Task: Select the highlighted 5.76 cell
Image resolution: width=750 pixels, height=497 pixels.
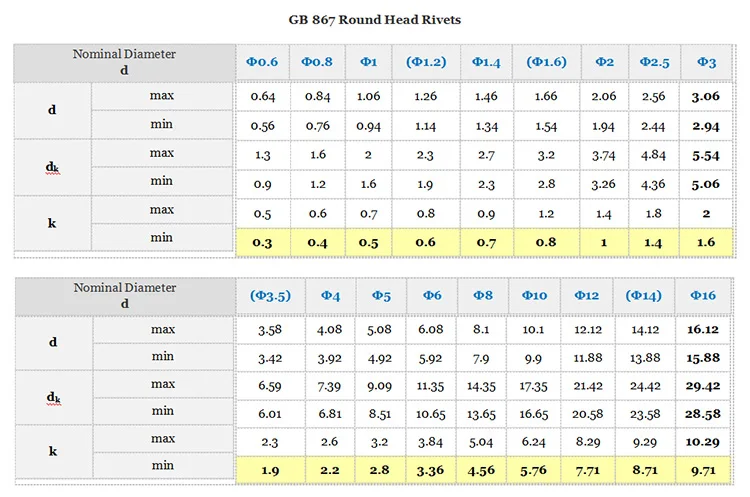Action: pyautogui.click(x=534, y=469)
